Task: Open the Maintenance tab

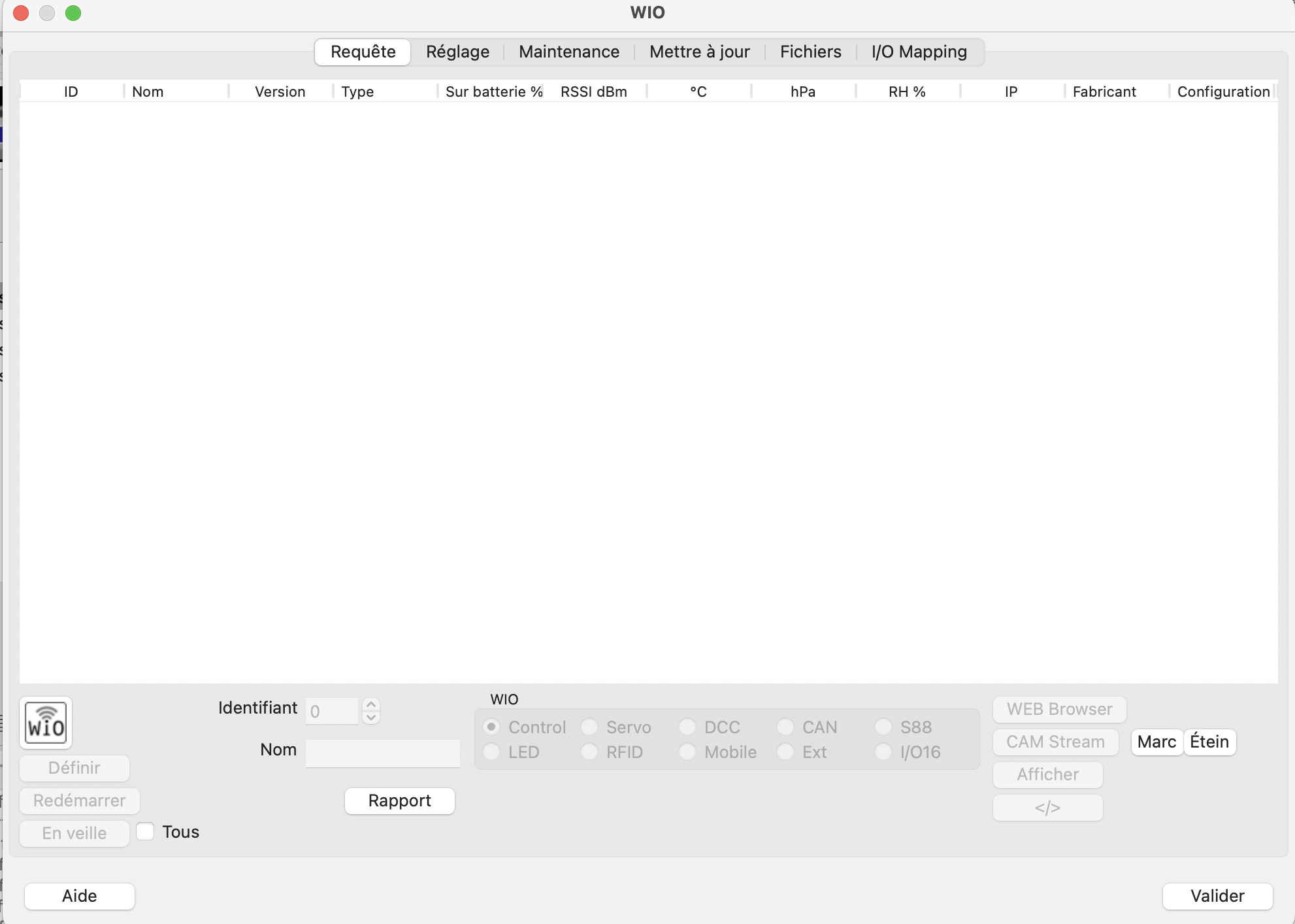Action: (x=569, y=52)
